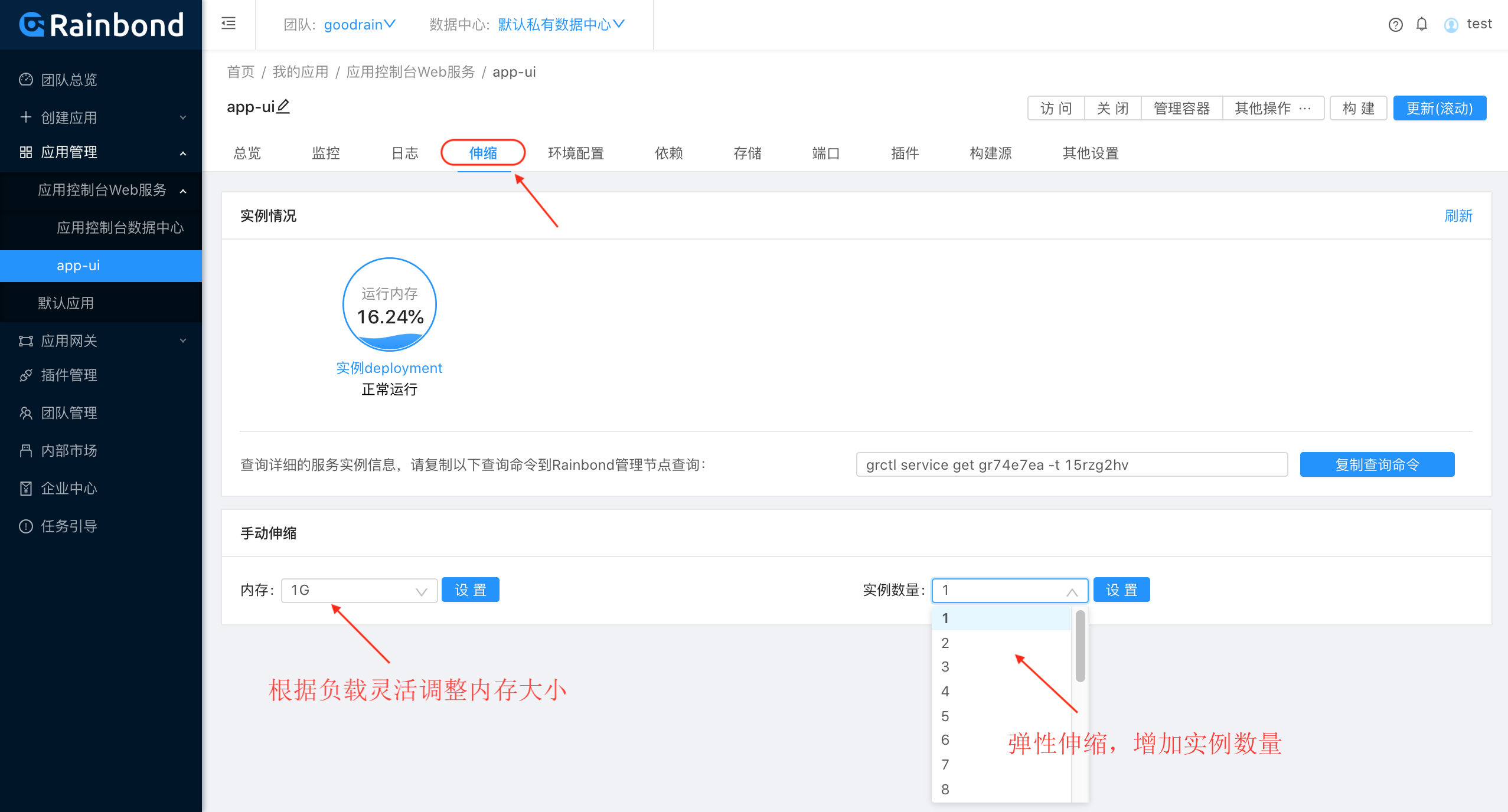Screen dimensions: 1508x812
Task: Open the 默认私有数据中心 data center dropdown
Action: [561, 25]
